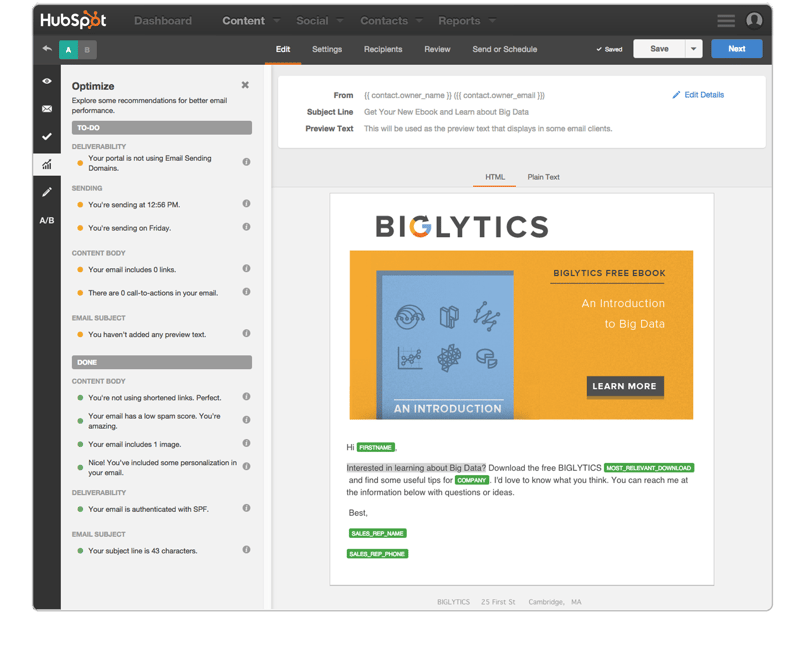The image size is (800, 646).
Task: Click the DONE section header
Action: [x=162, y=362]
